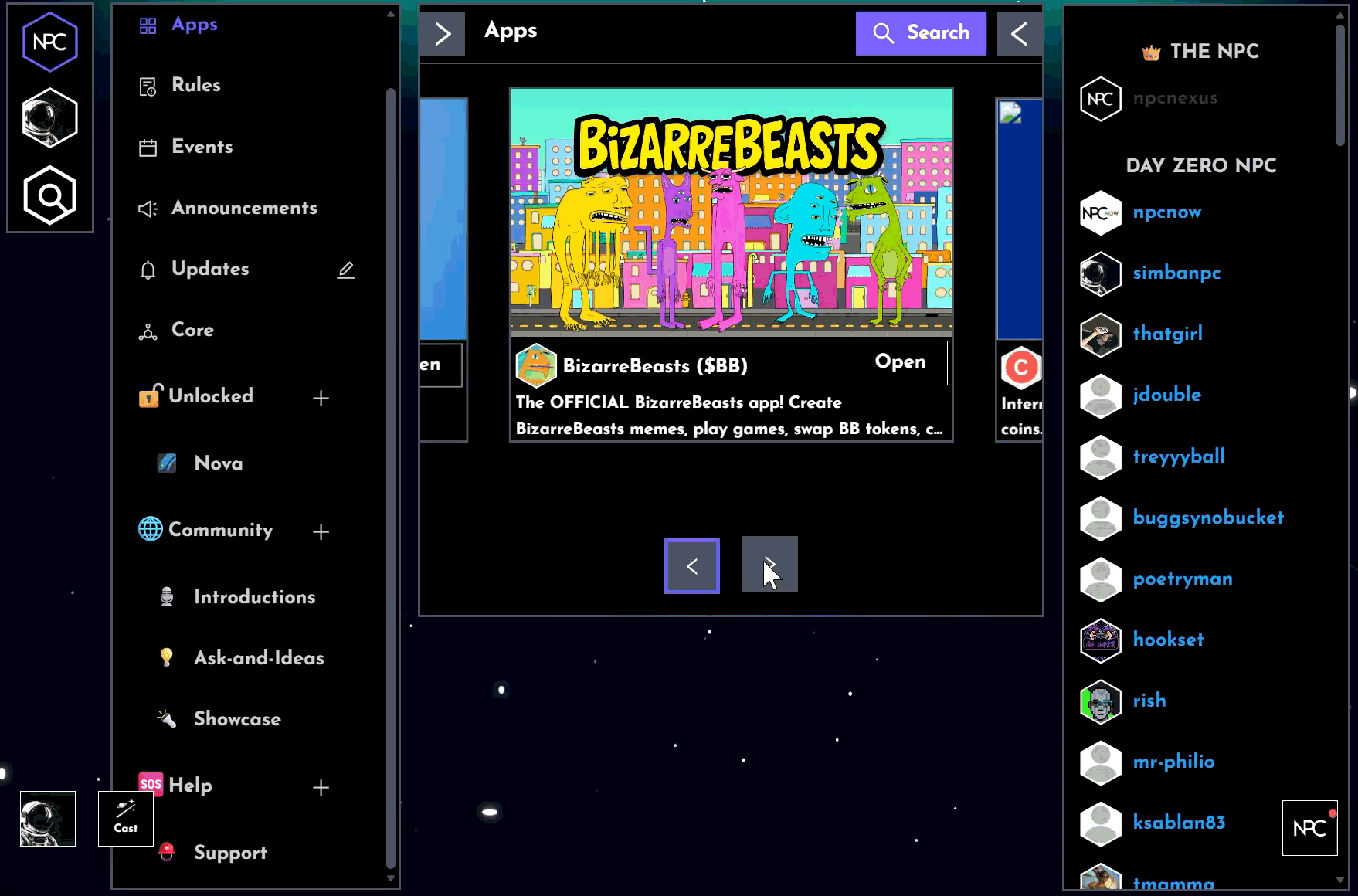Open poetryman's profile link
The height and width of the screenshot is (896, 1358).
click(x=1183, y=579)
